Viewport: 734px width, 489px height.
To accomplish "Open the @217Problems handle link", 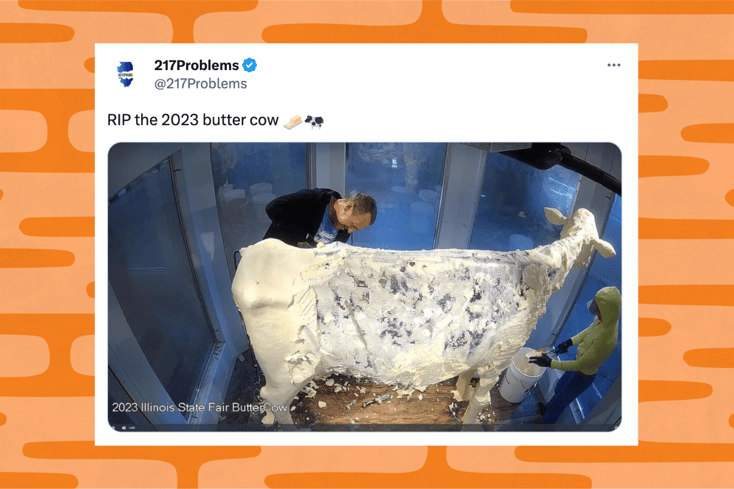I will [200, 83].
